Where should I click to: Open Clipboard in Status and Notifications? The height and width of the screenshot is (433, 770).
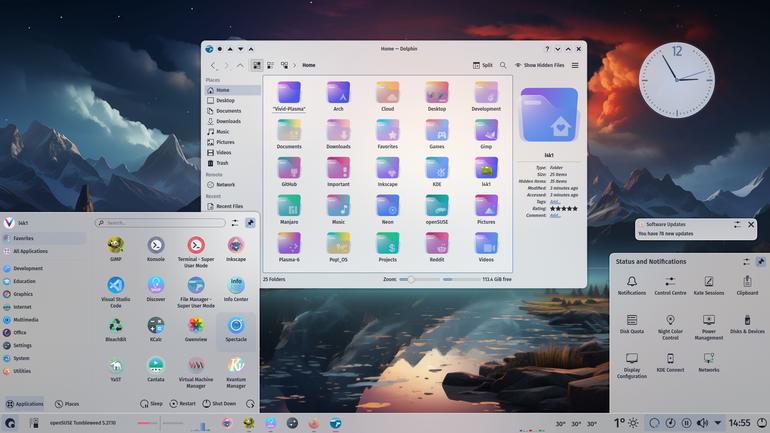(x=747, y=285)
